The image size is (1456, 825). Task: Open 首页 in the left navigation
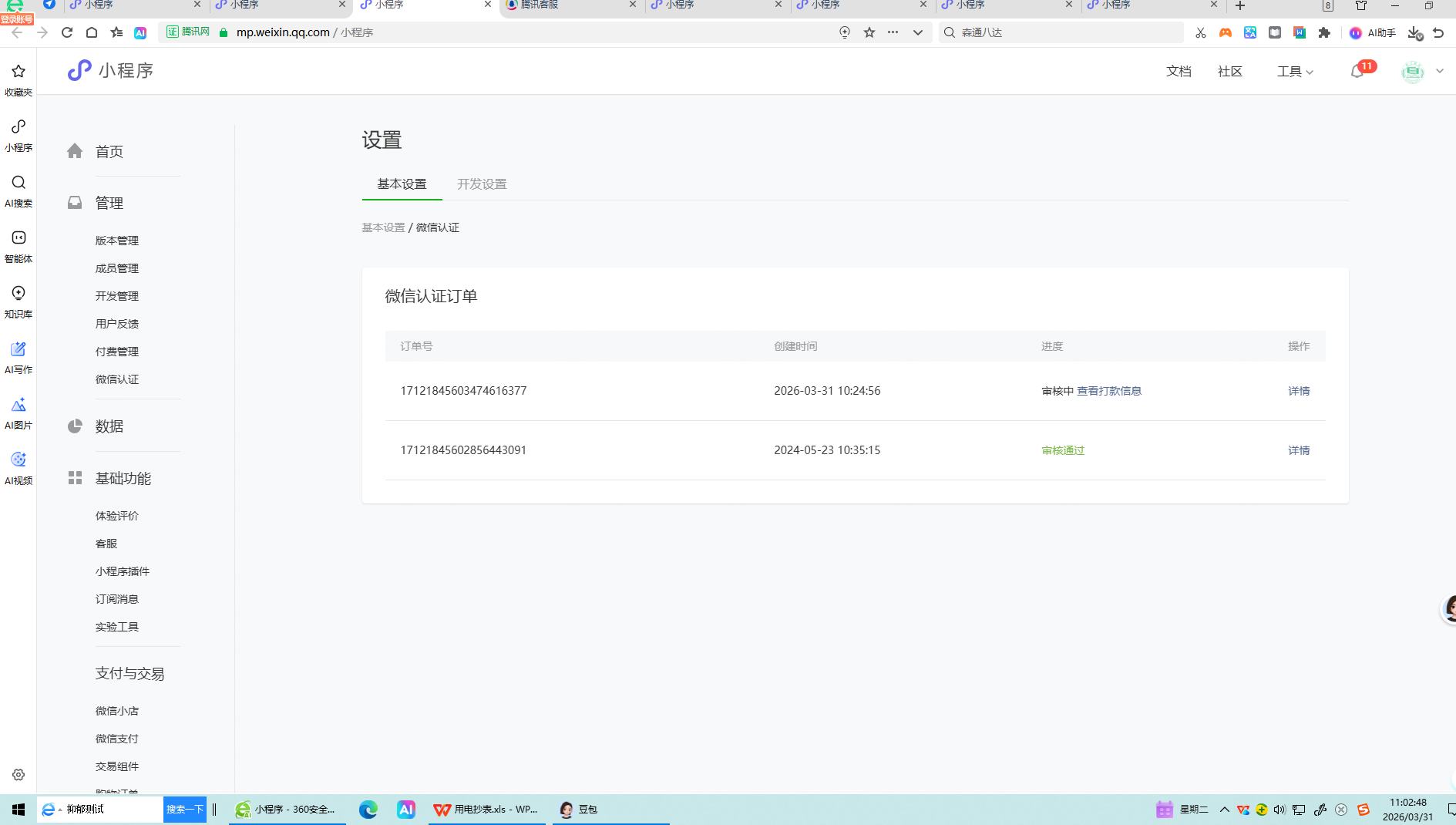tap(109, 152)
